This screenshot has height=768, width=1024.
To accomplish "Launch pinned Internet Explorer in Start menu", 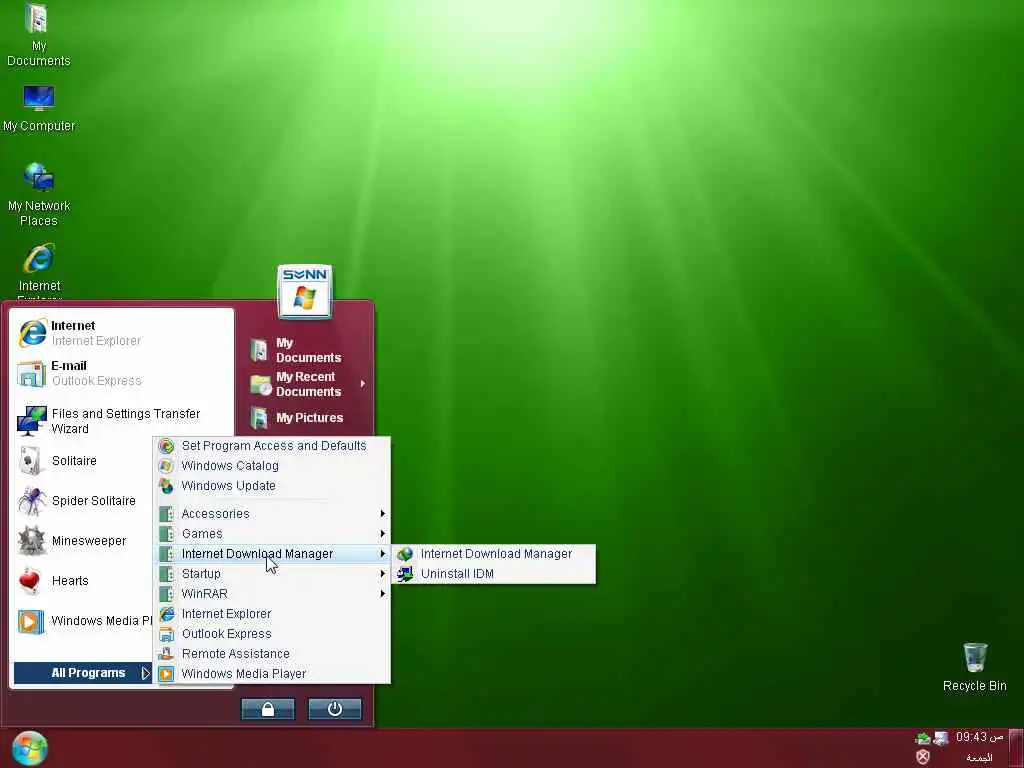I will pos(121,333).
